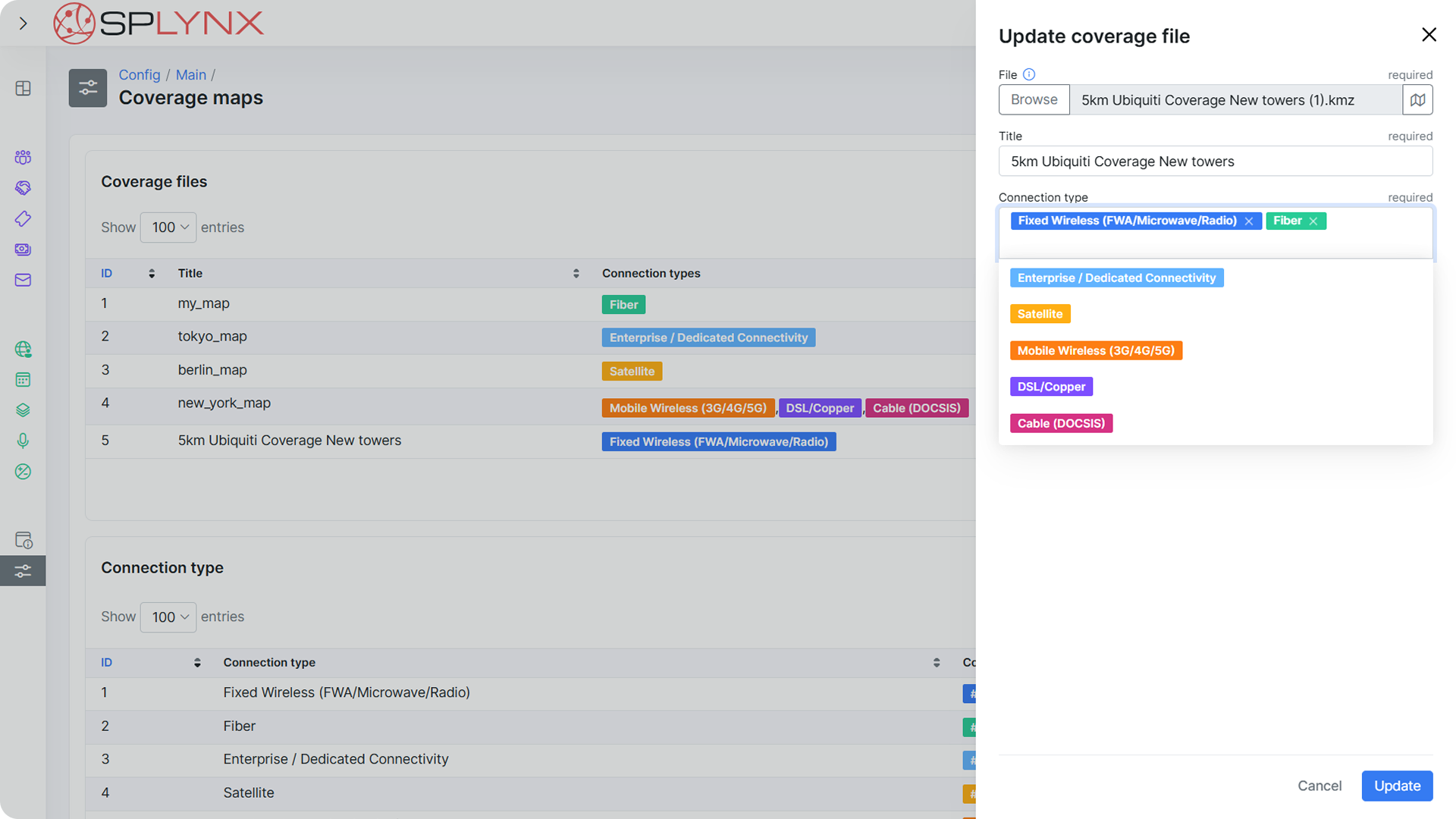Click my_map row title
This screenshot has height=819, width=1456.
coord(203,303)
